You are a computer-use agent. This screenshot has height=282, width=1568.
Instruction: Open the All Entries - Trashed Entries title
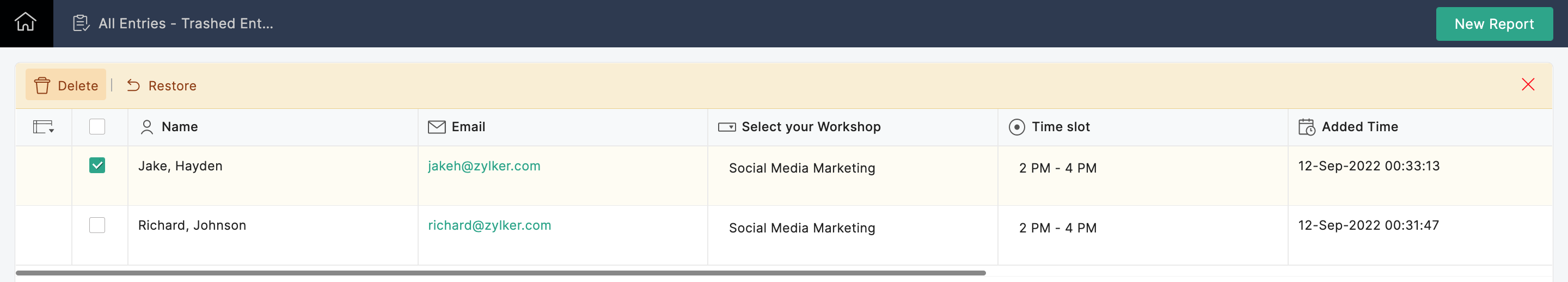tap(186, 23)
